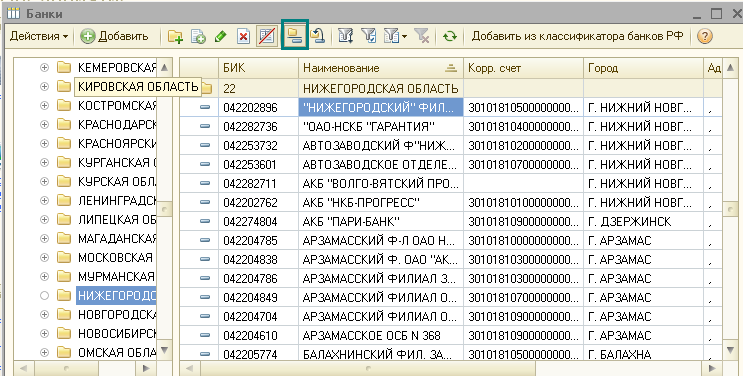
Task: Click the row icon beside 042204610
Action: point(205,335)
